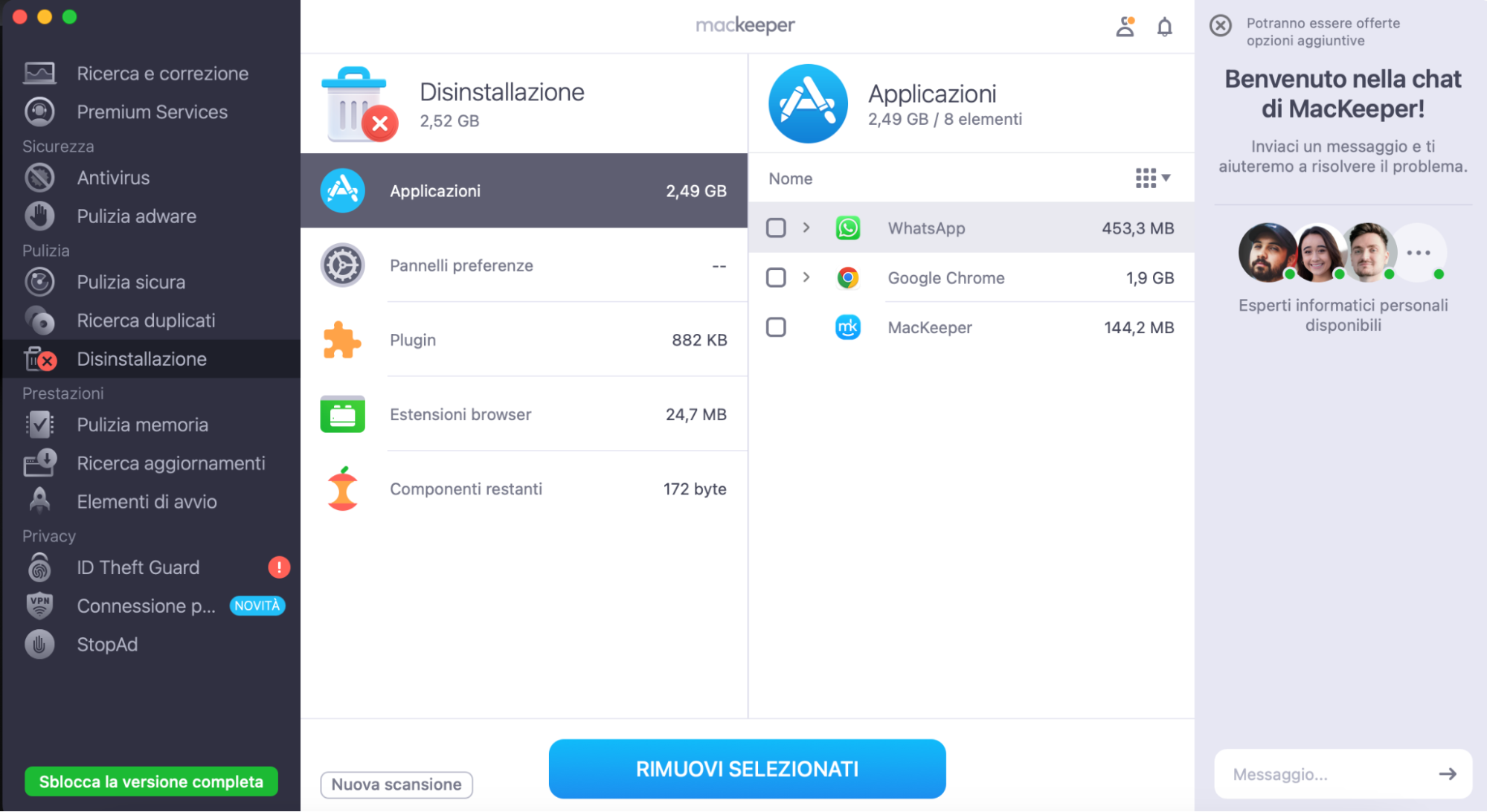
Task: Select the Pannelli preferenze category
Action: 461,265
